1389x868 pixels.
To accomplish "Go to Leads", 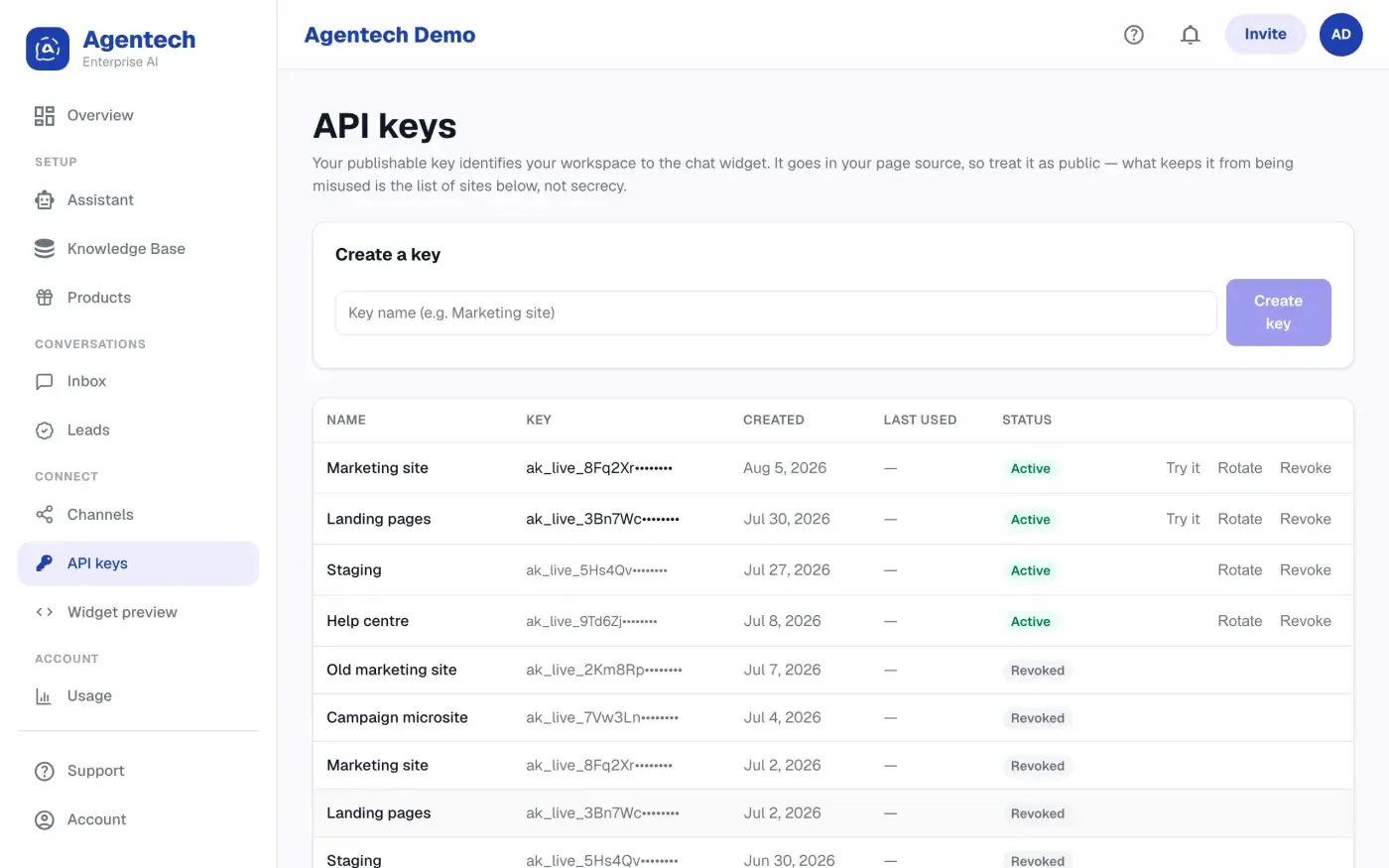I will 139,431.
